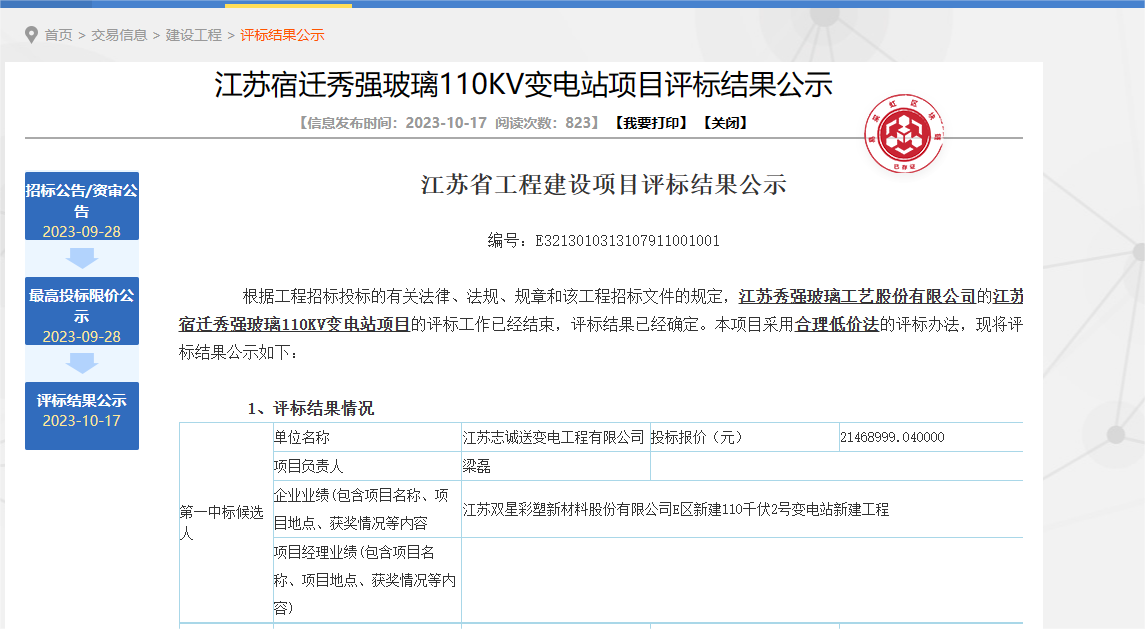Click the underlined 江苏秀强玻璃工艺股份有限公司 text

tap(857, 297)
